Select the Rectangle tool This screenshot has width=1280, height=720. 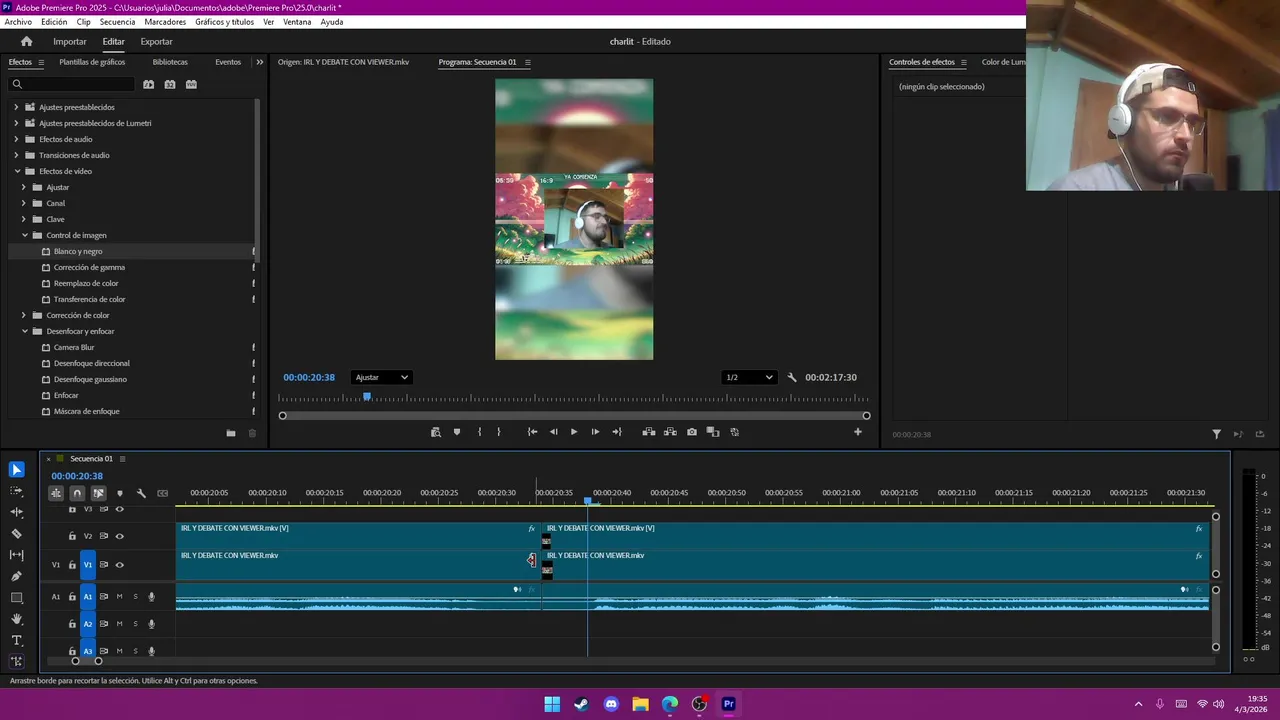click(x=16, y=597)
